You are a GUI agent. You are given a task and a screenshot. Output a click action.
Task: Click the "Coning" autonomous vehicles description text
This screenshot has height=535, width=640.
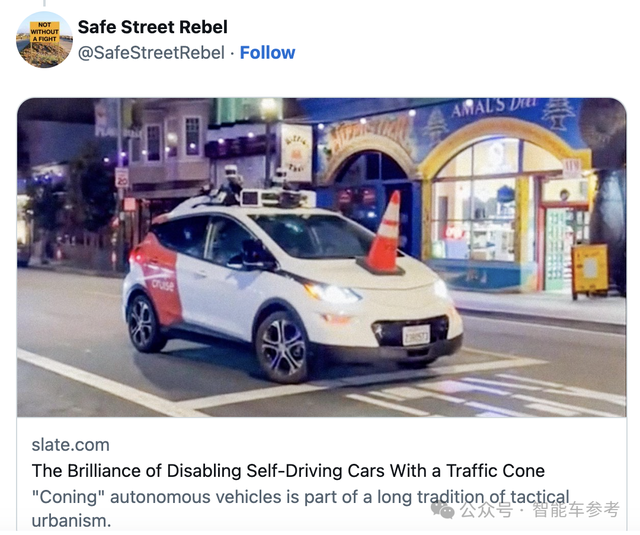[x=300, y=508]
